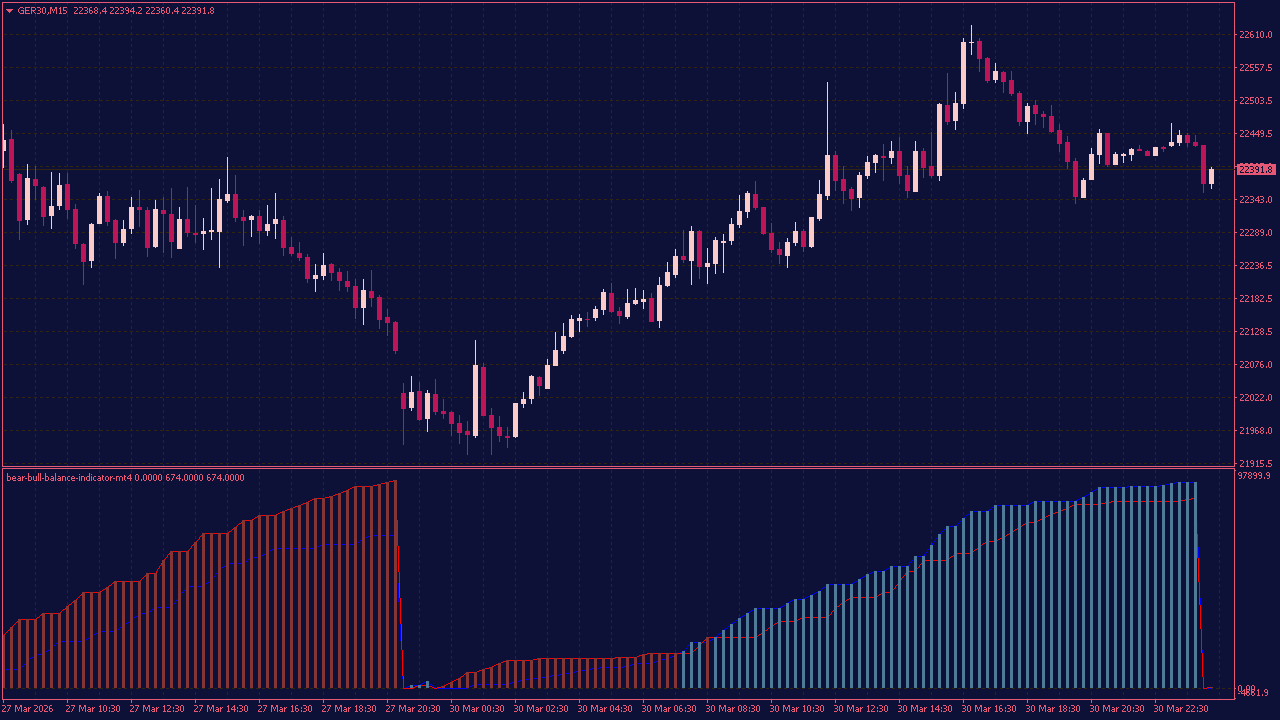Click the opening price 22368.4 in header

coord(88,9)
